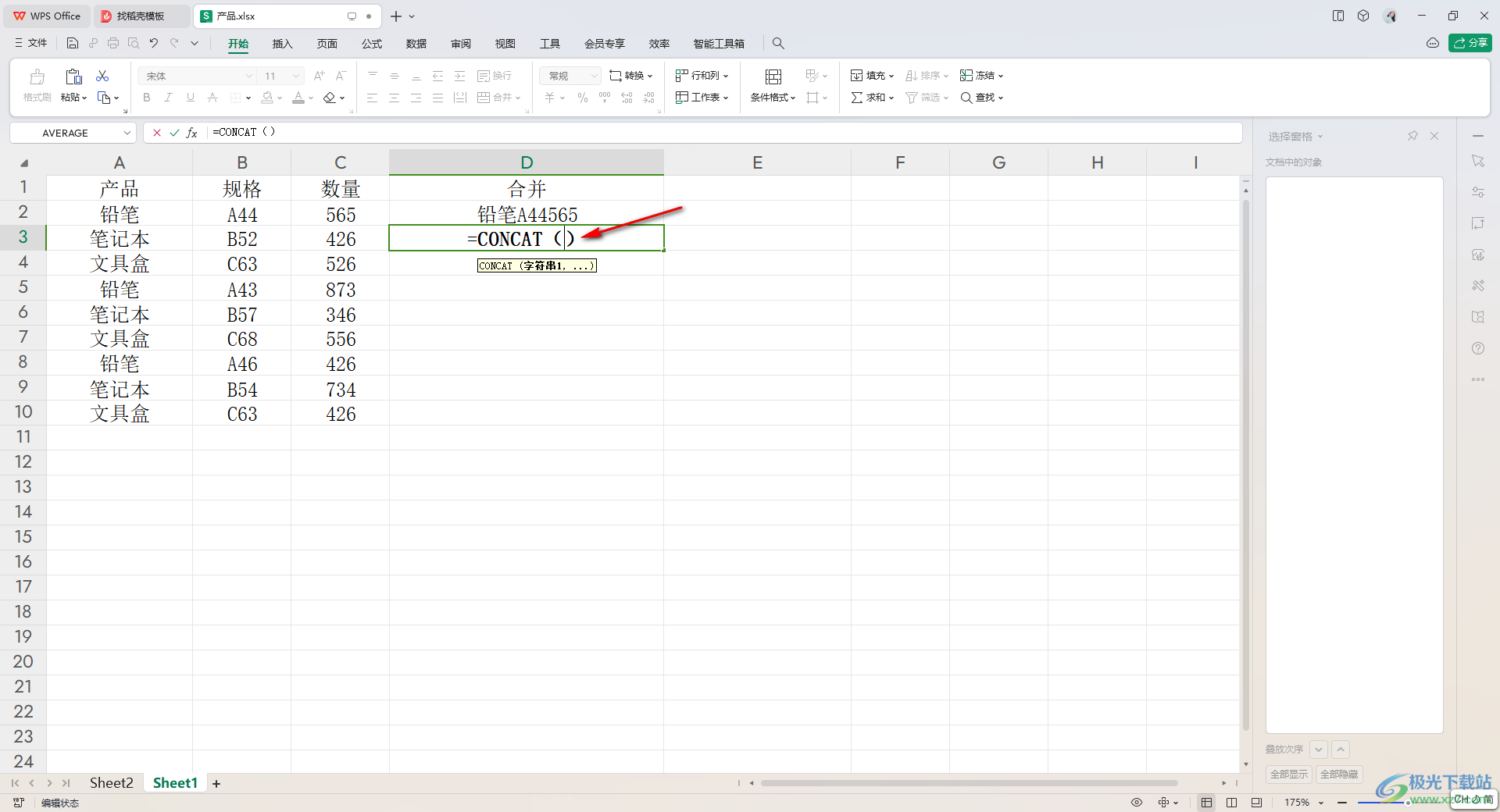Click the increase font size icon
Screen dimensions: 1500x812
(x=319, y=76)
